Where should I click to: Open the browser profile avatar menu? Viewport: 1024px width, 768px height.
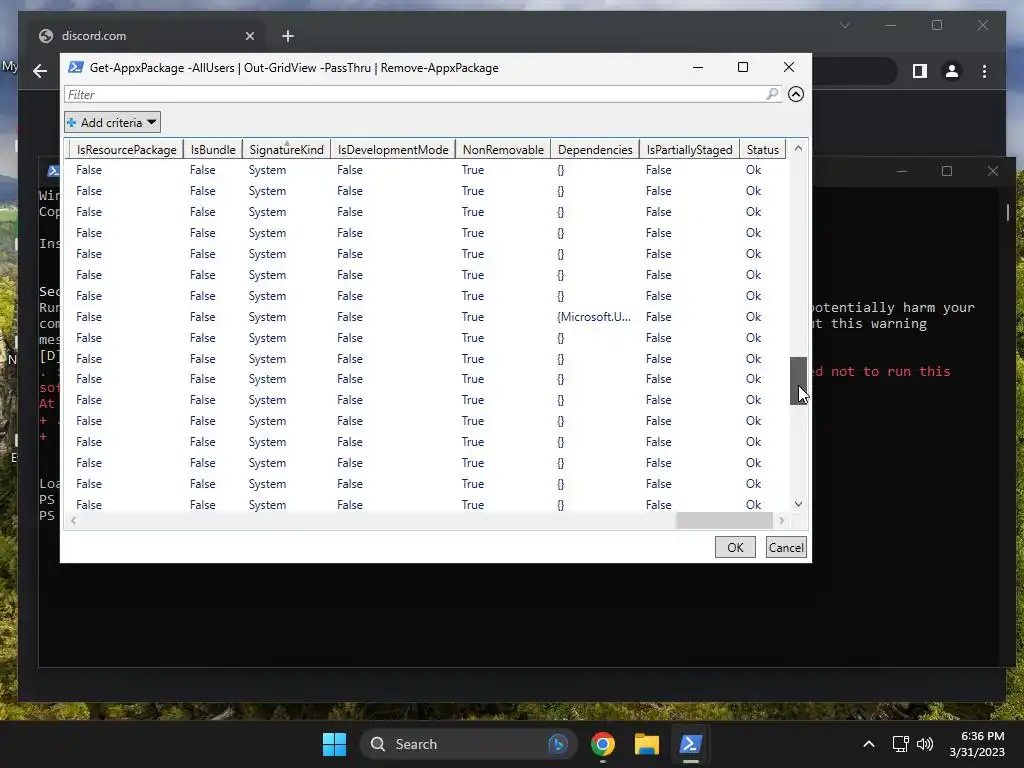point(952,71)
